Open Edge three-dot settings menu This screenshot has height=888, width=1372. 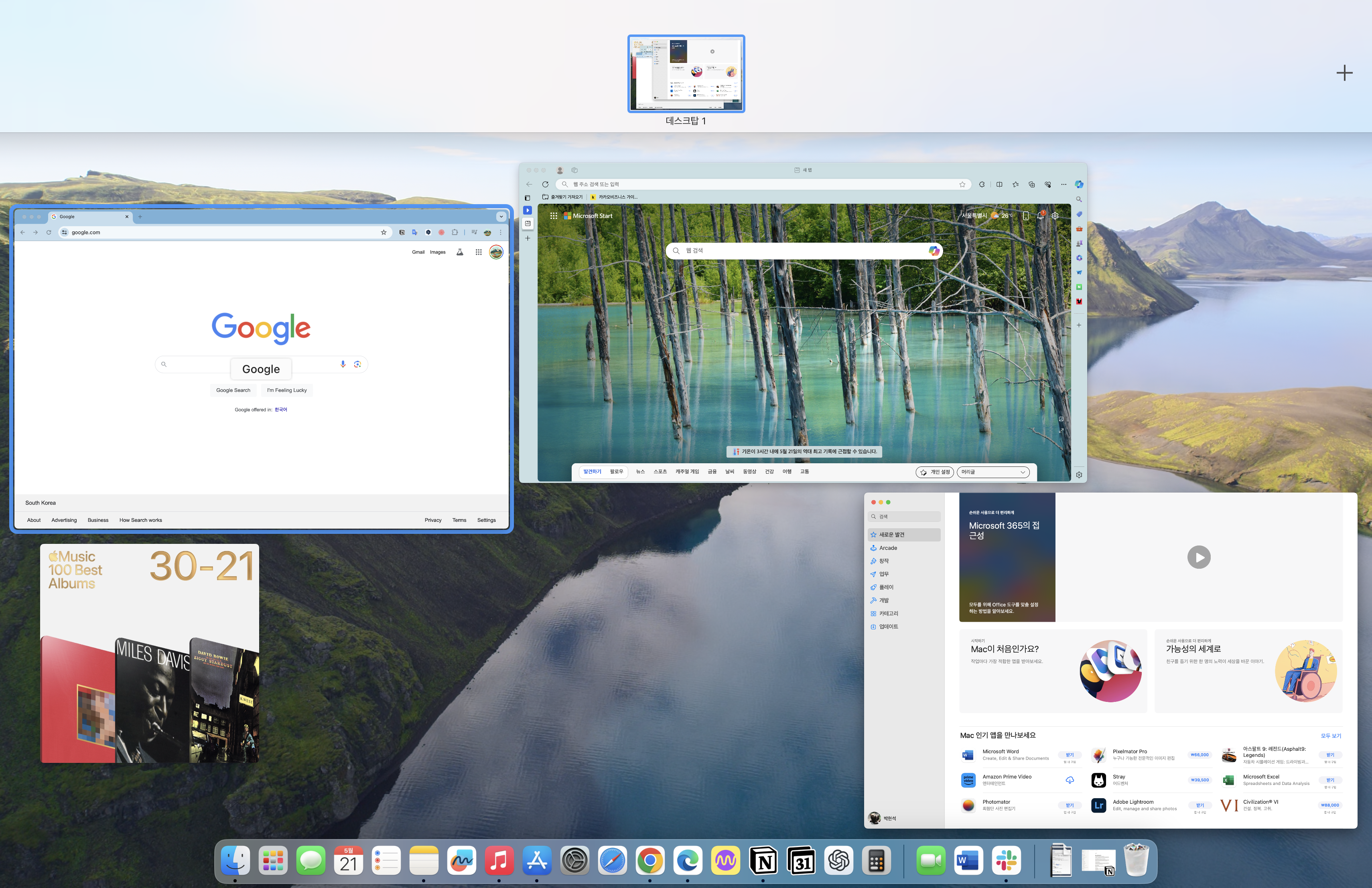click(1064, 184)
